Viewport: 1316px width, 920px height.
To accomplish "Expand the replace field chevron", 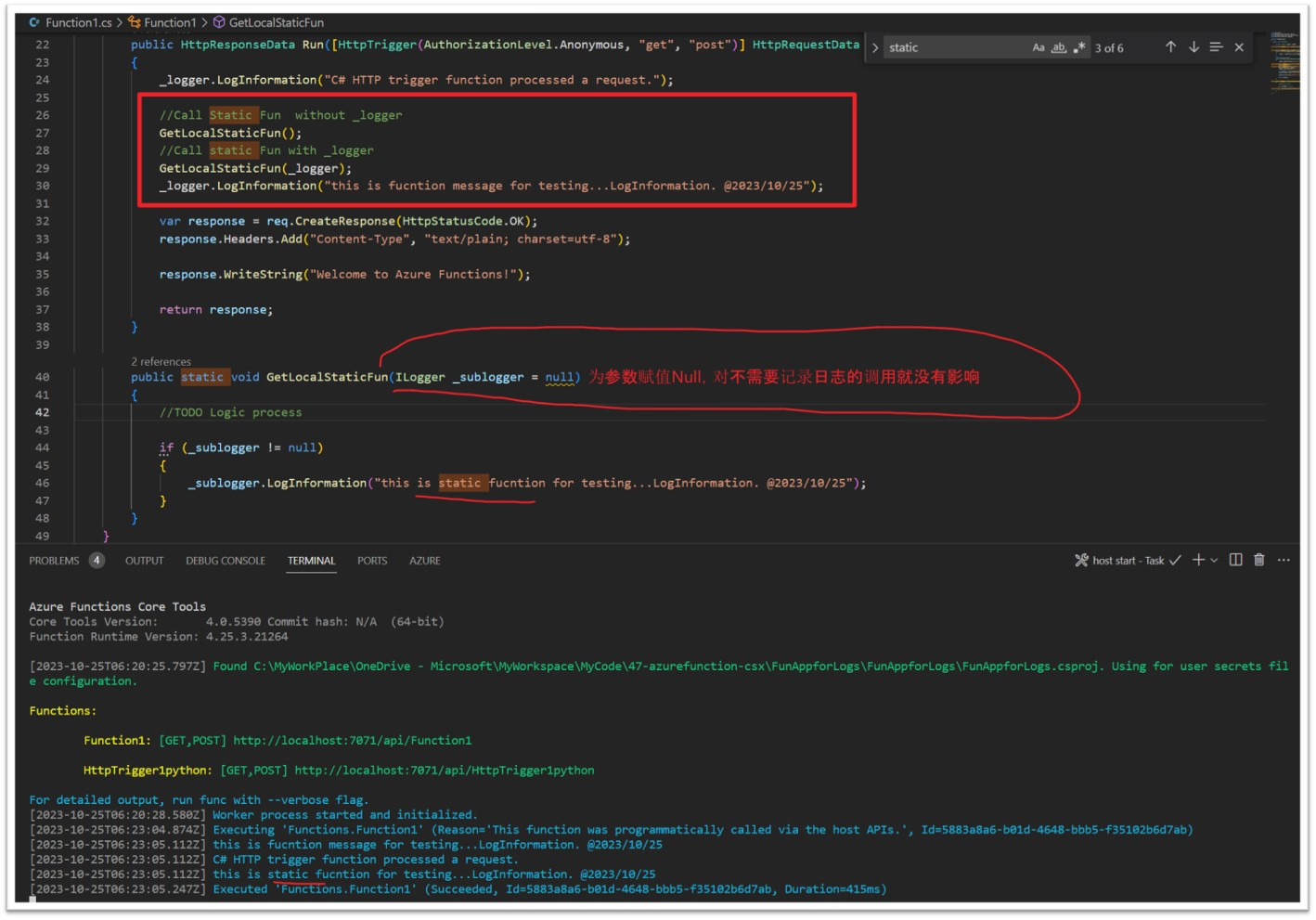I will pyautogui.click(x=874, y=47).
